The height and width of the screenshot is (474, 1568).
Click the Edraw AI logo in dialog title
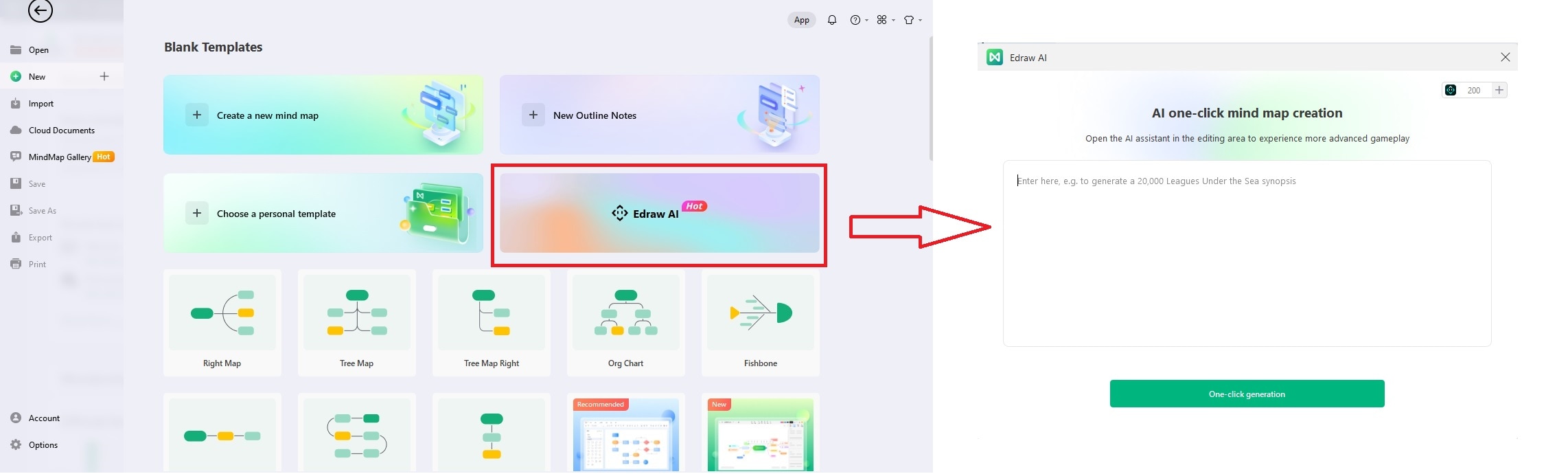[x=995, y=58]
